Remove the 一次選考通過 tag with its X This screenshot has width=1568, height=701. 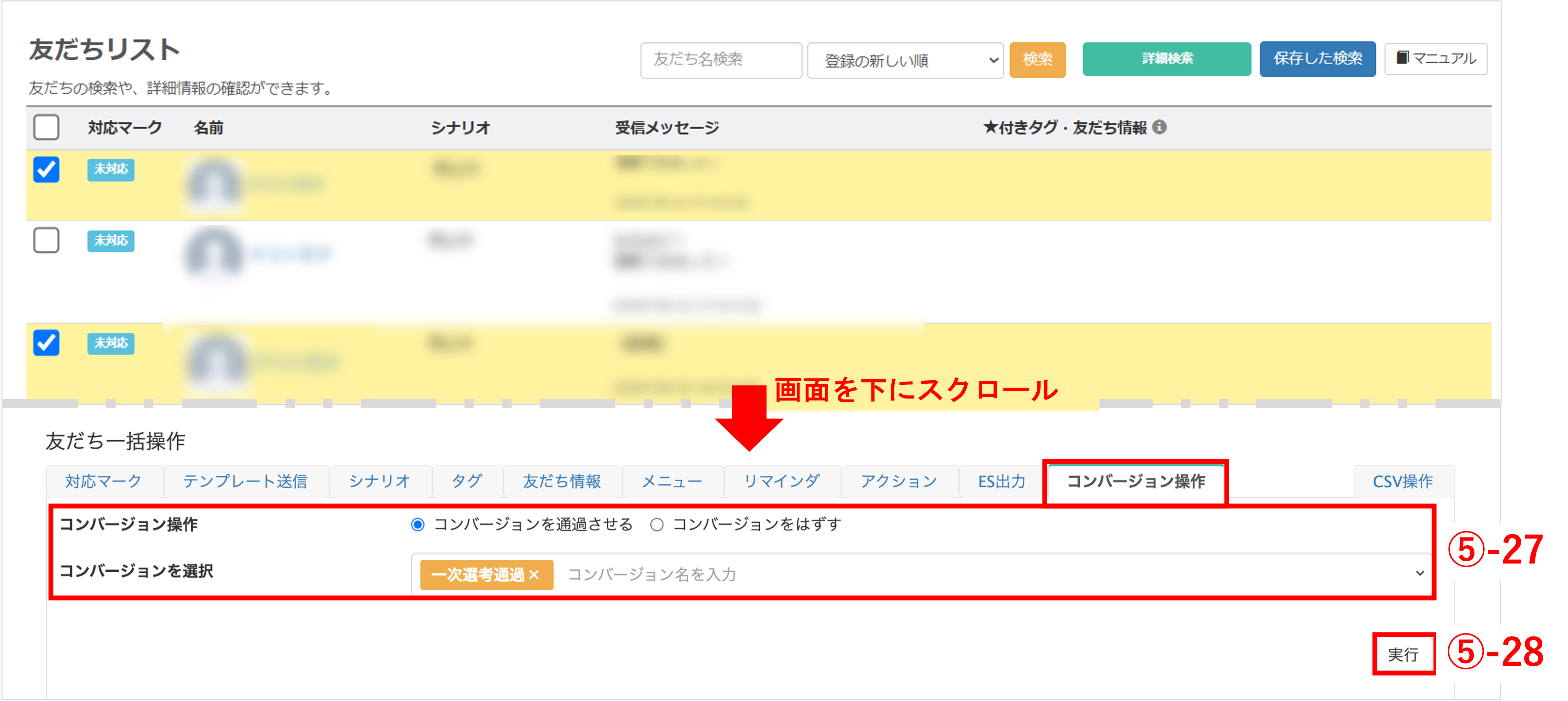[x=534, y=574]
